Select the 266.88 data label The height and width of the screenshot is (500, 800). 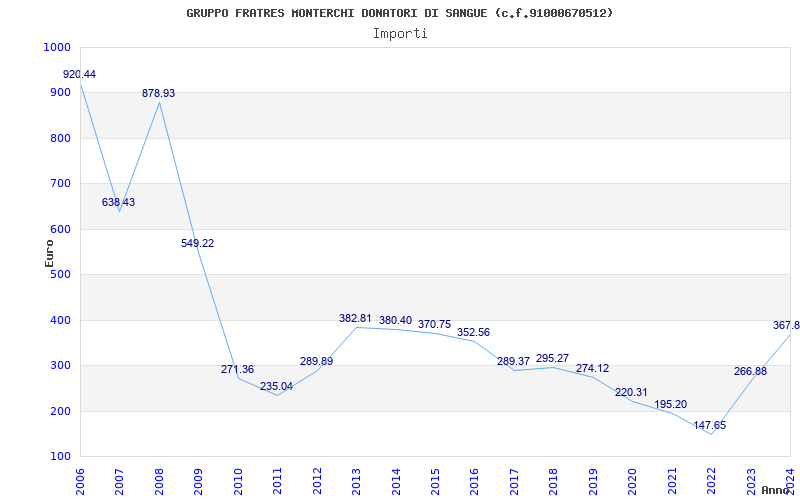(750, 371)
